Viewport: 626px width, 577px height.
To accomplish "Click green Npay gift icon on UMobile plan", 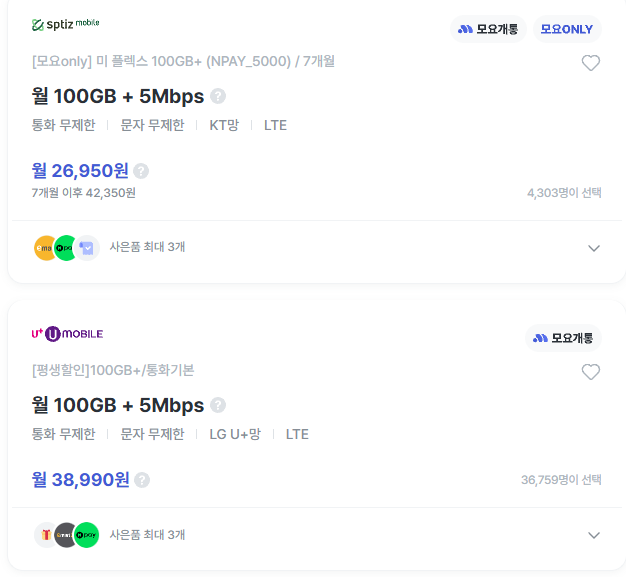I will (86, 535).
